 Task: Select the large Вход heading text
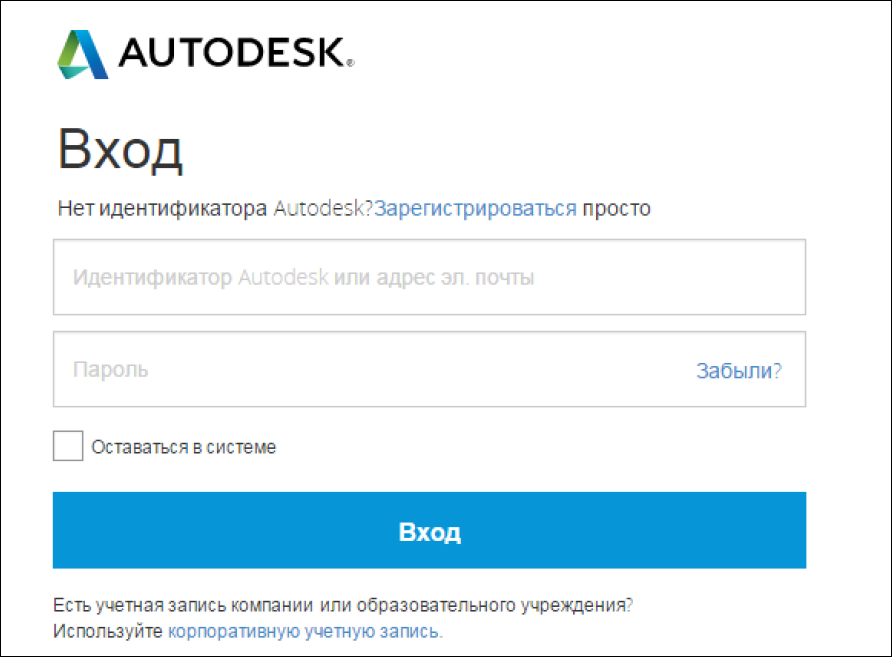click(120, 150)
